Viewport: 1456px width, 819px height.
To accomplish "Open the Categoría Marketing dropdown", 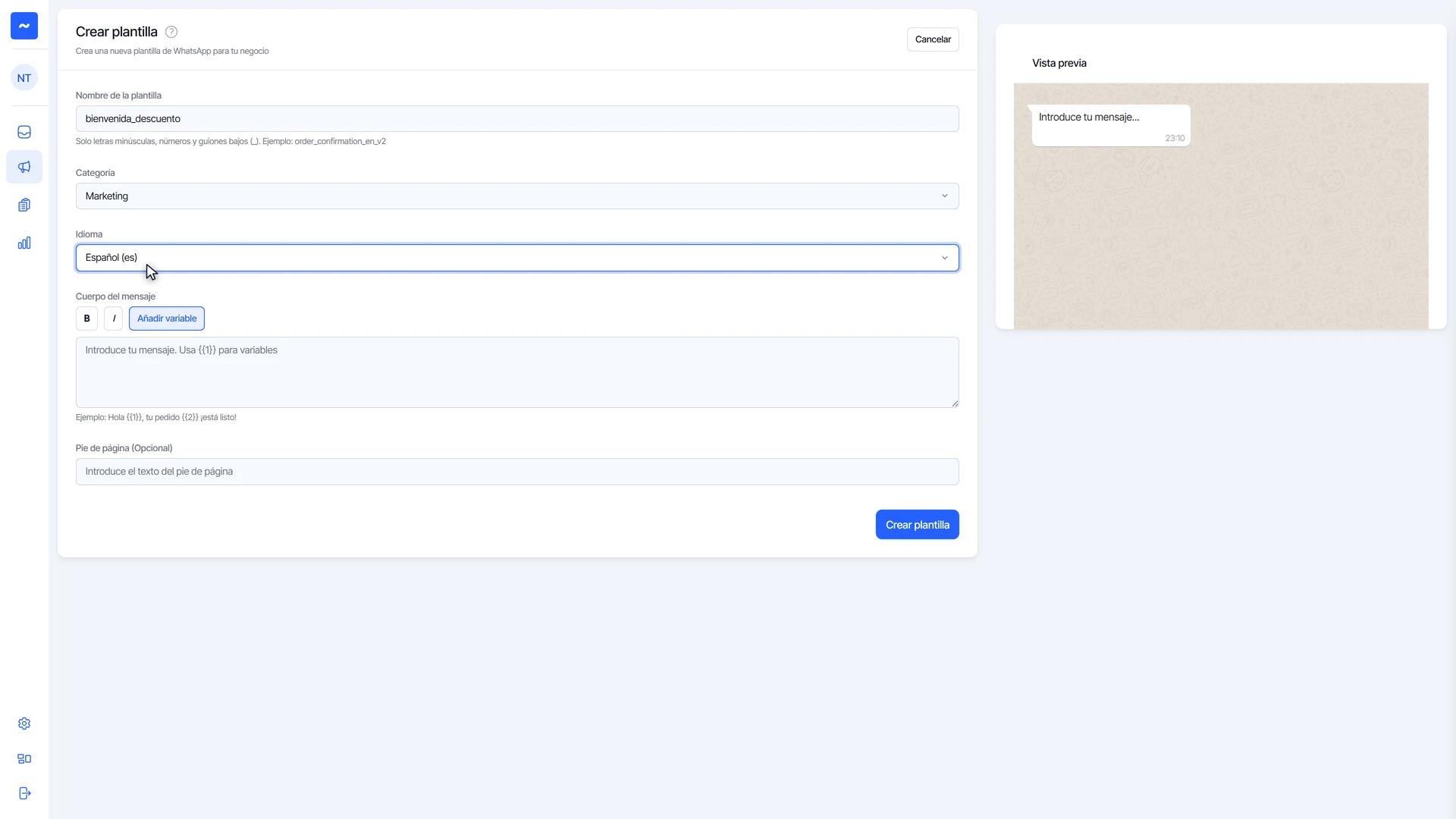I will 517,196.
